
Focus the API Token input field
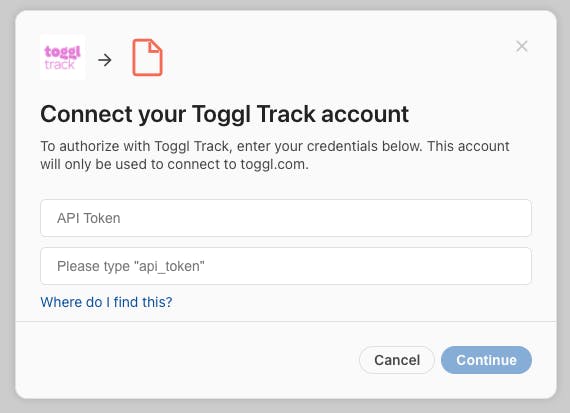(286, 218)
